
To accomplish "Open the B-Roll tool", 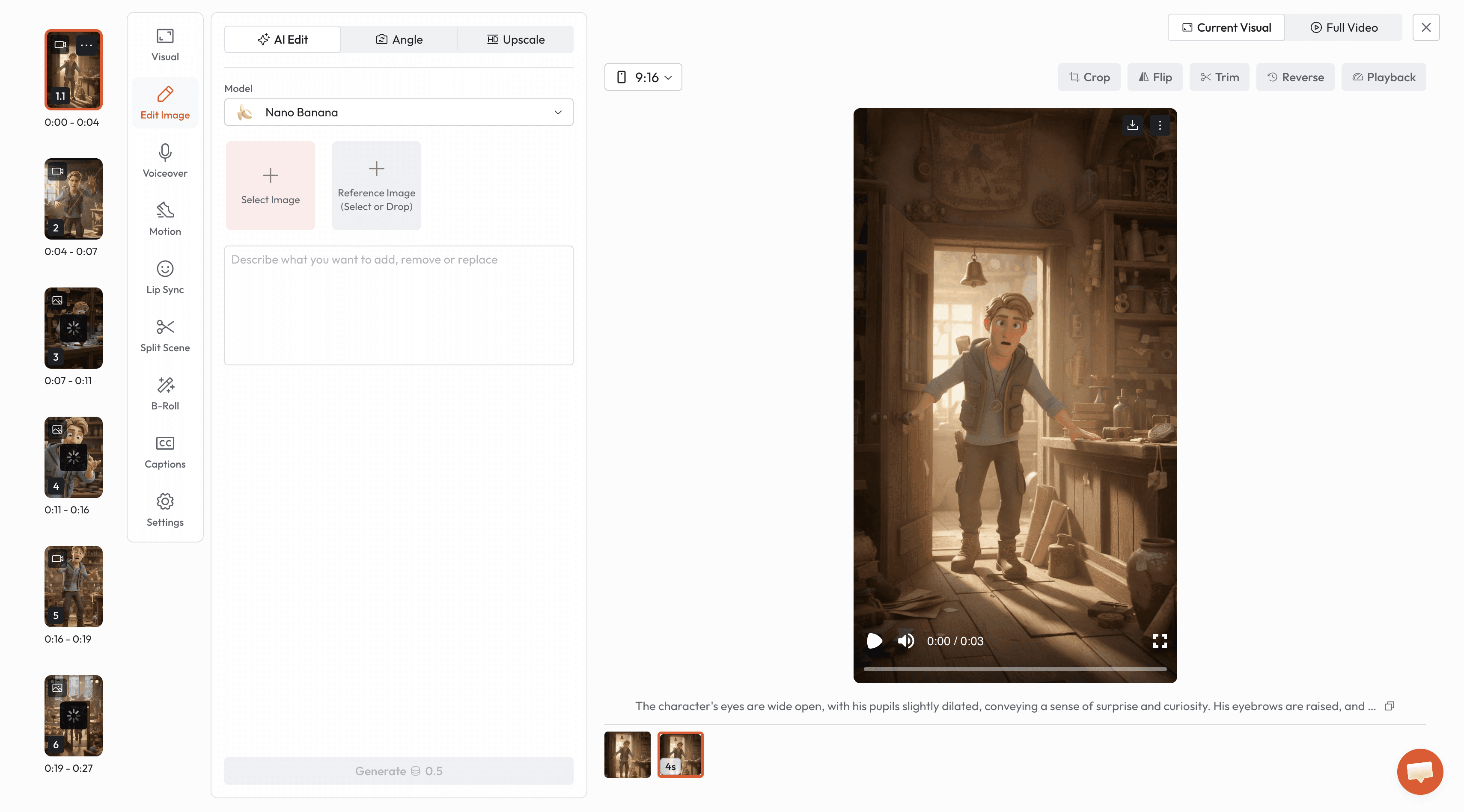I will [x=165, y=394].
